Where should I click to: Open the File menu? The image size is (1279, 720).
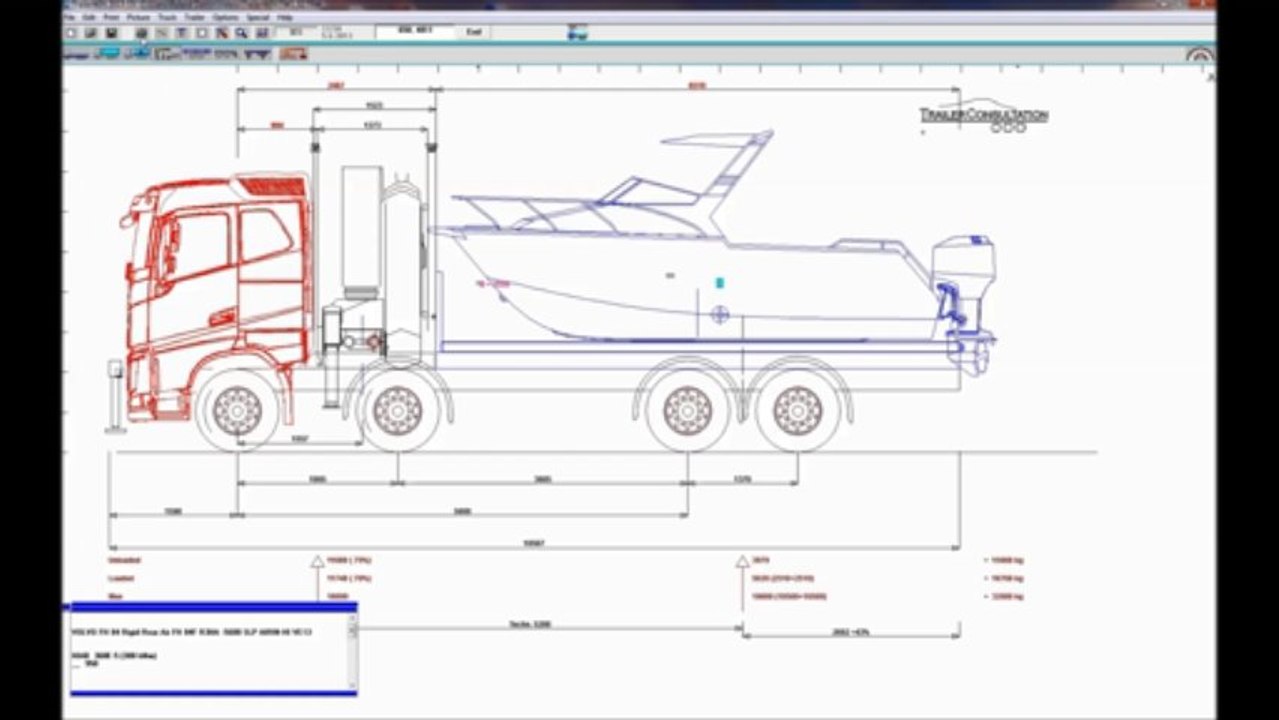pyautogui.click(x=69, y=17)
